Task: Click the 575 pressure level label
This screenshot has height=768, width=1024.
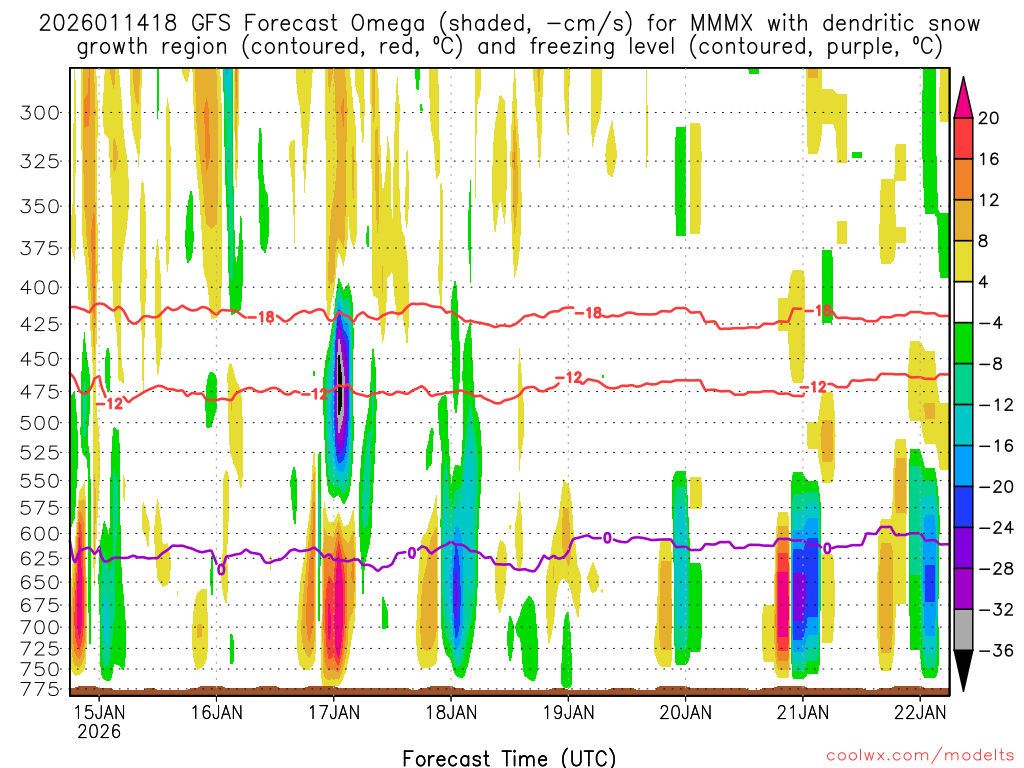Action: click(x=40, y=507)
